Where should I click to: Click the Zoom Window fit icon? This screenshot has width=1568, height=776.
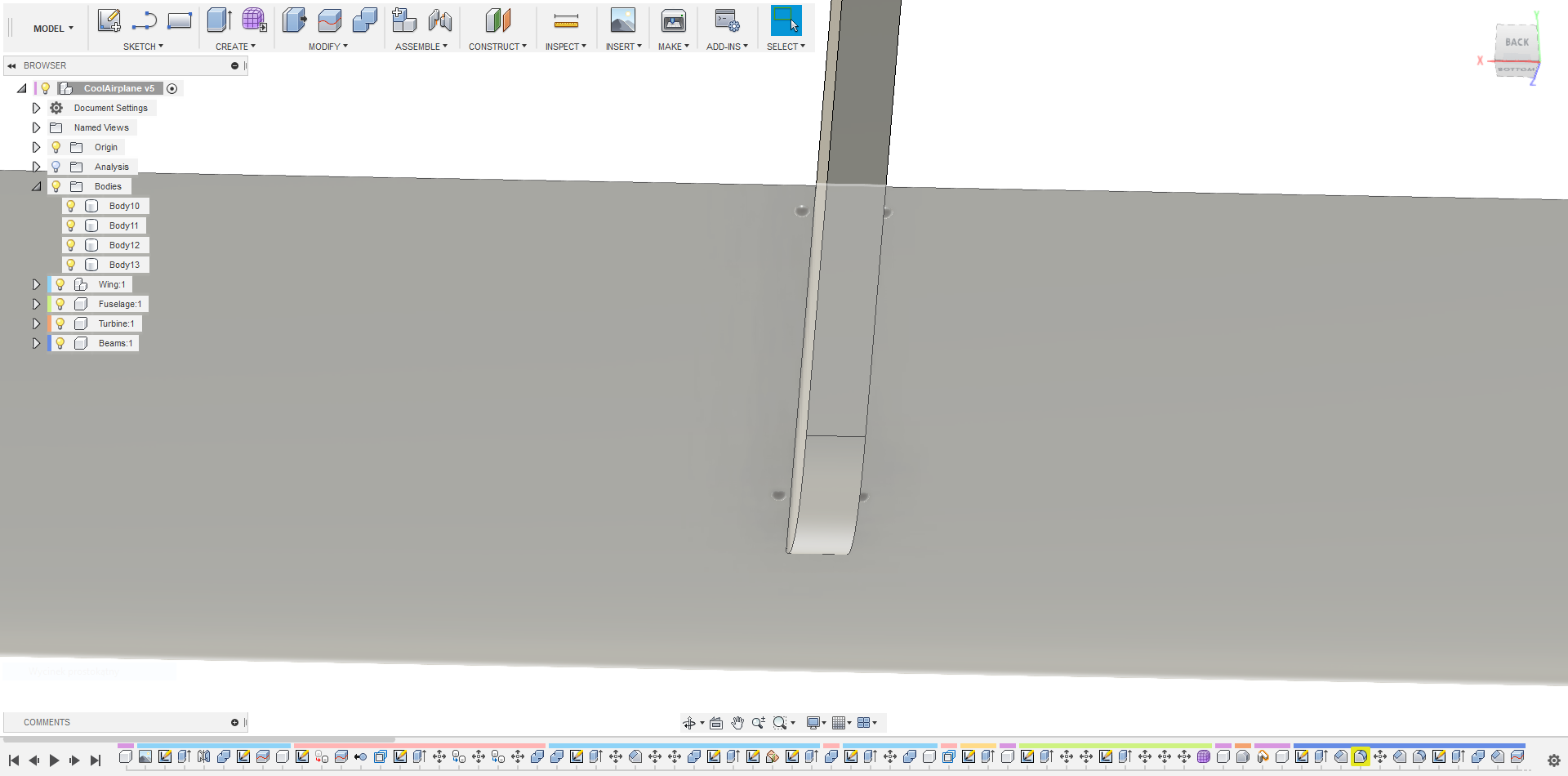(780, 723)
